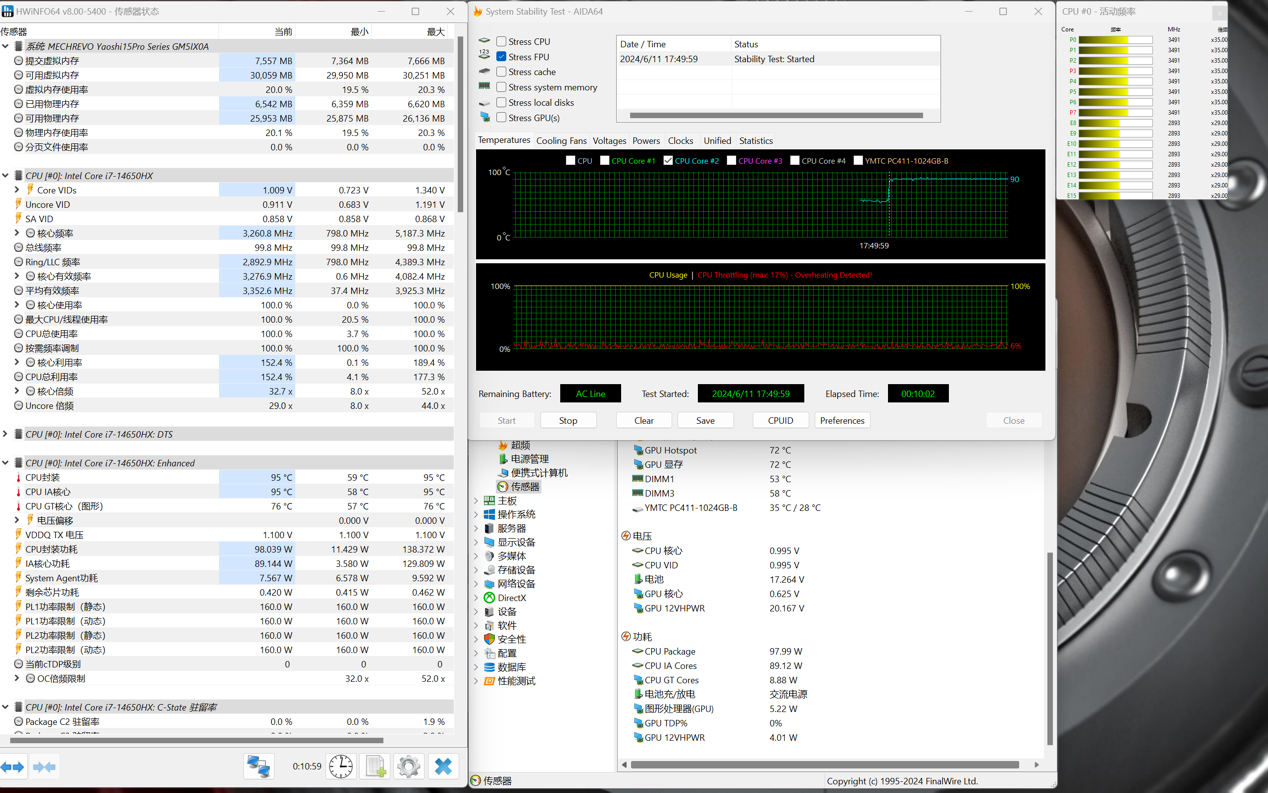Click the Preferences button
The image size is (1268, 793).
842,421
